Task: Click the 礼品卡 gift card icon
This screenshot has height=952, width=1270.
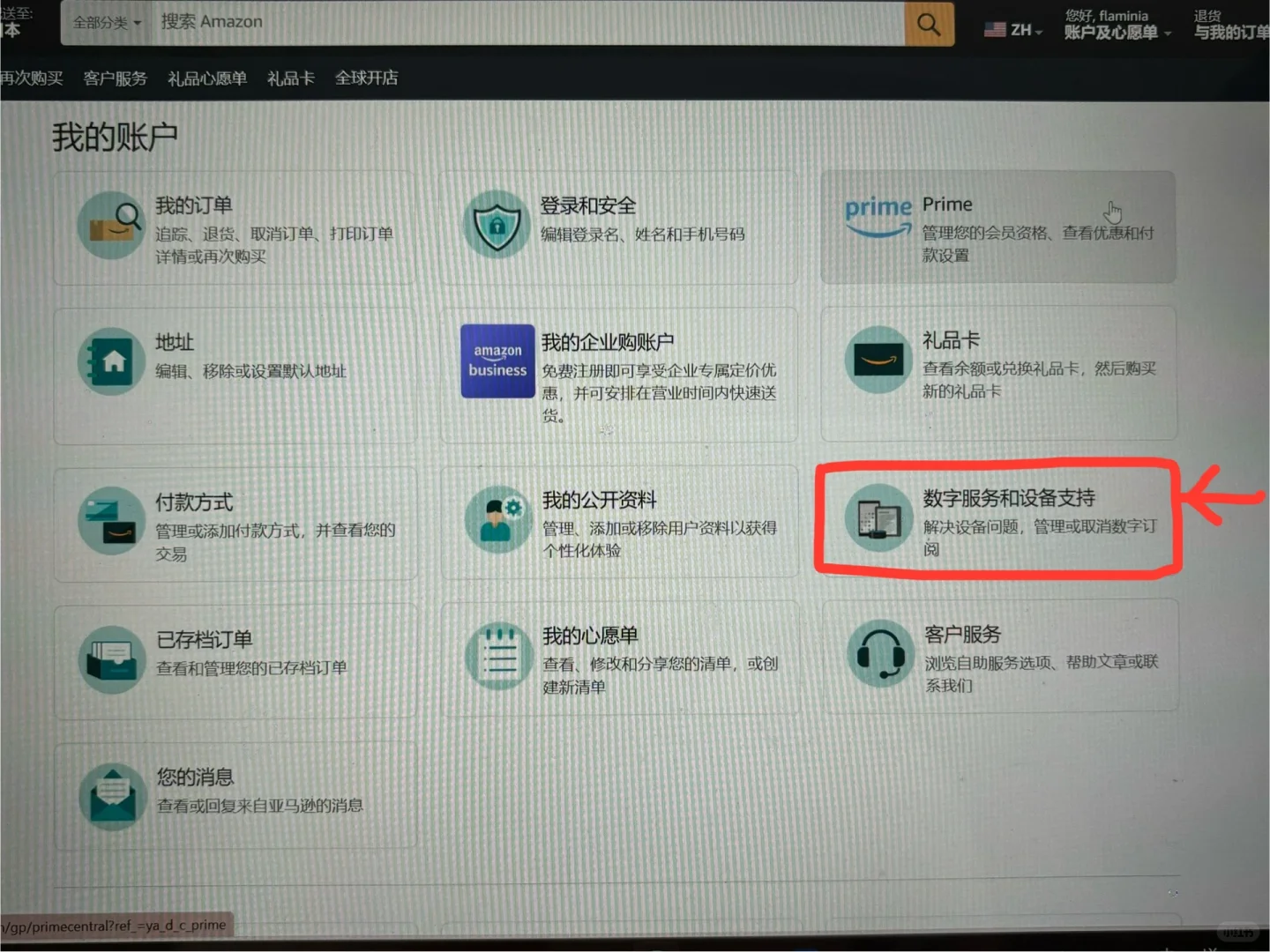Action: click(878, 360)
